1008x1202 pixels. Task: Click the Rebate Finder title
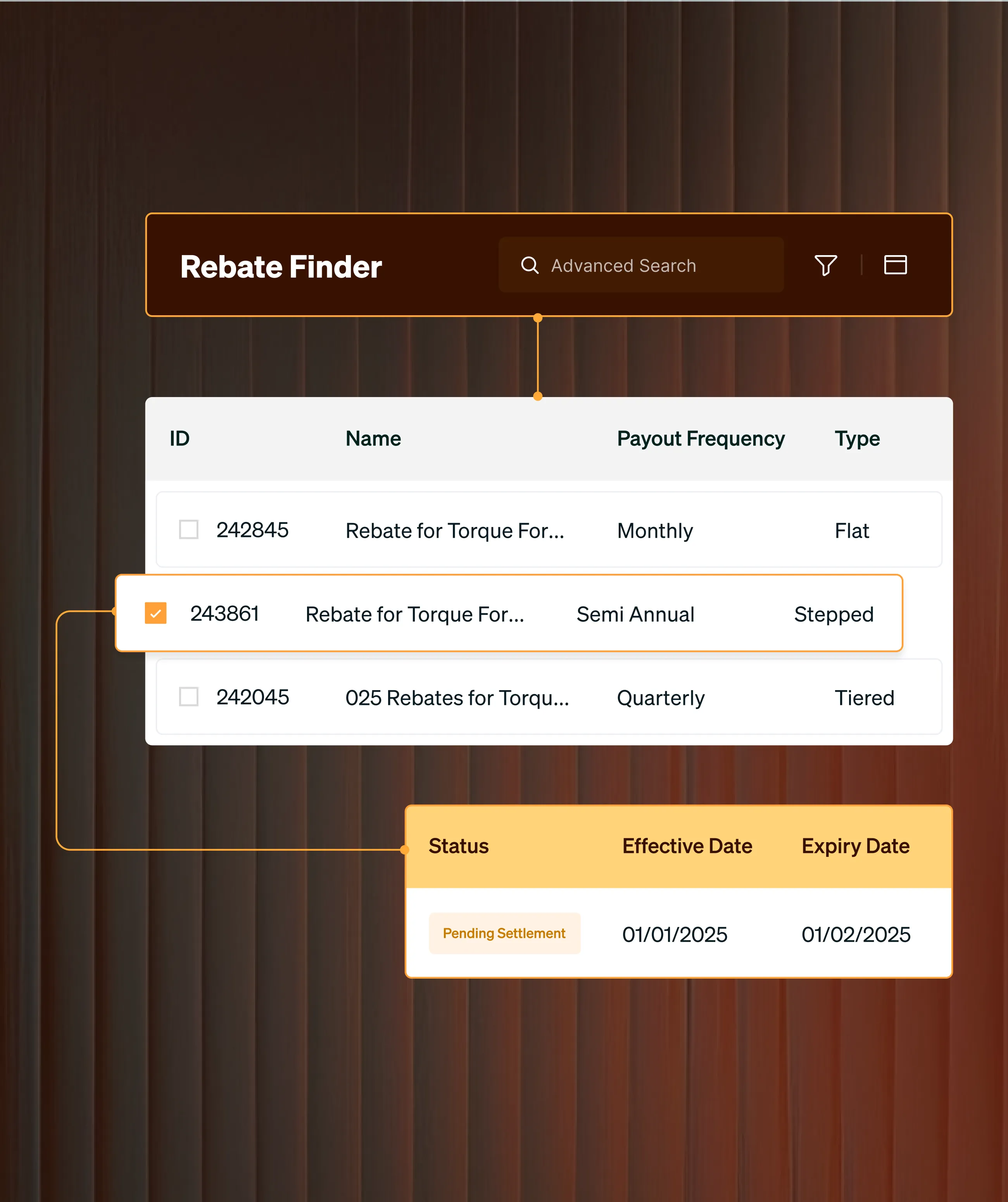coord(280,267)
